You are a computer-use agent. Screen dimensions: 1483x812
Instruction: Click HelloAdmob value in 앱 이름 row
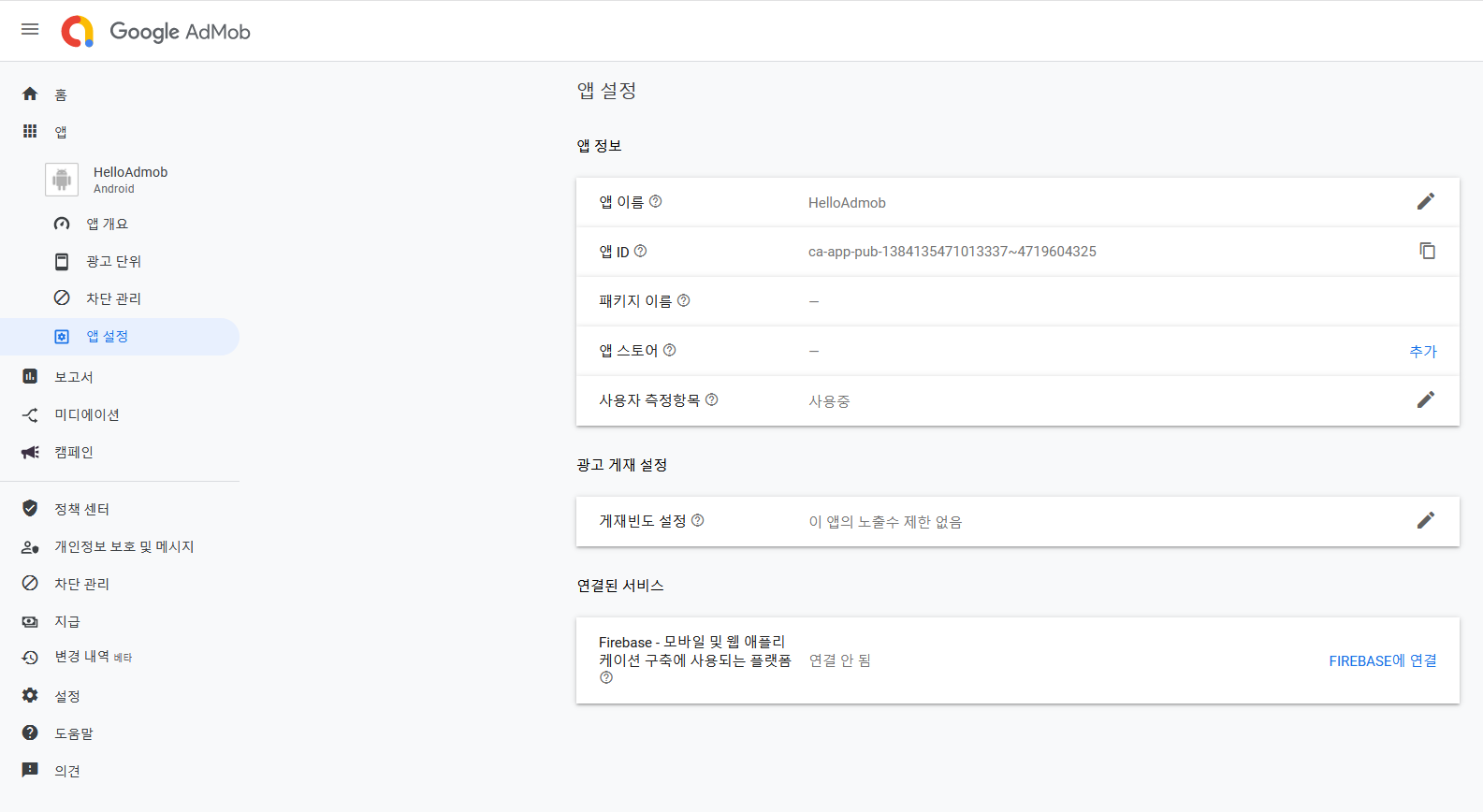pos(847,203)
